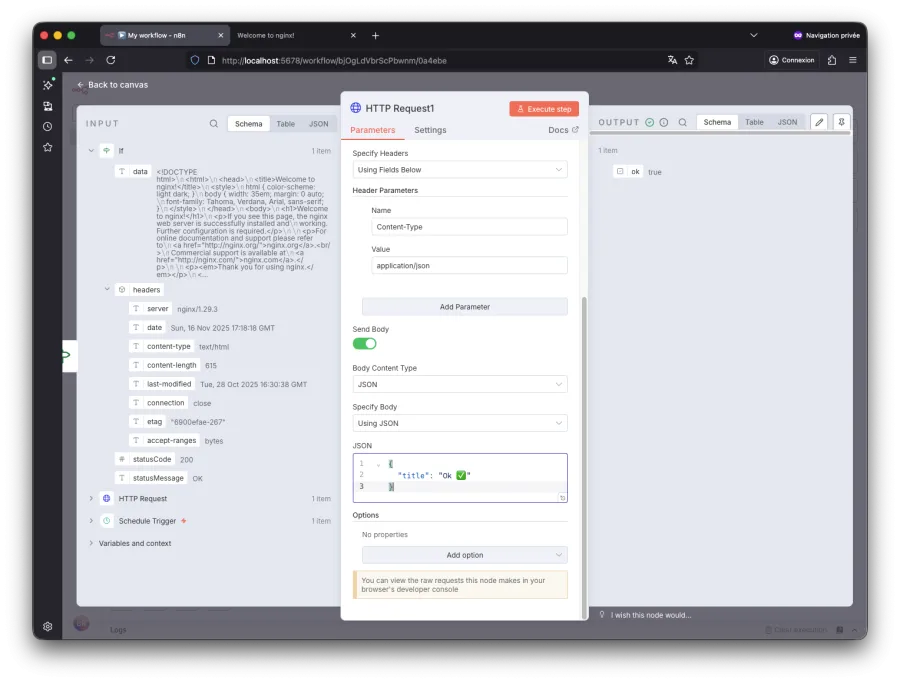Open settings gear at the sidebar bottom
This screenshot has width=900, height=683.
tap(47, 626)
